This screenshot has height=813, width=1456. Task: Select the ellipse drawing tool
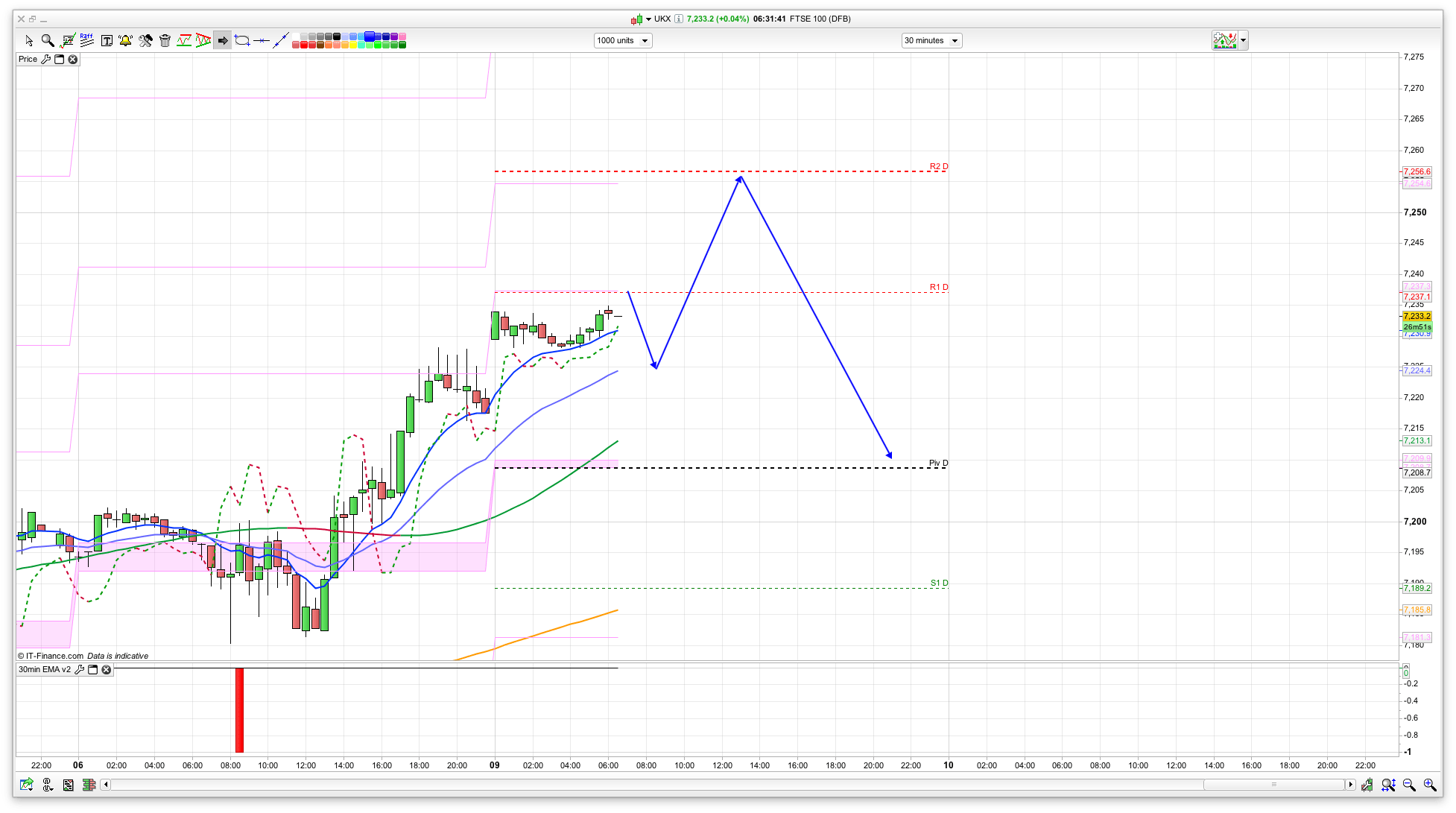coord(242,40)
